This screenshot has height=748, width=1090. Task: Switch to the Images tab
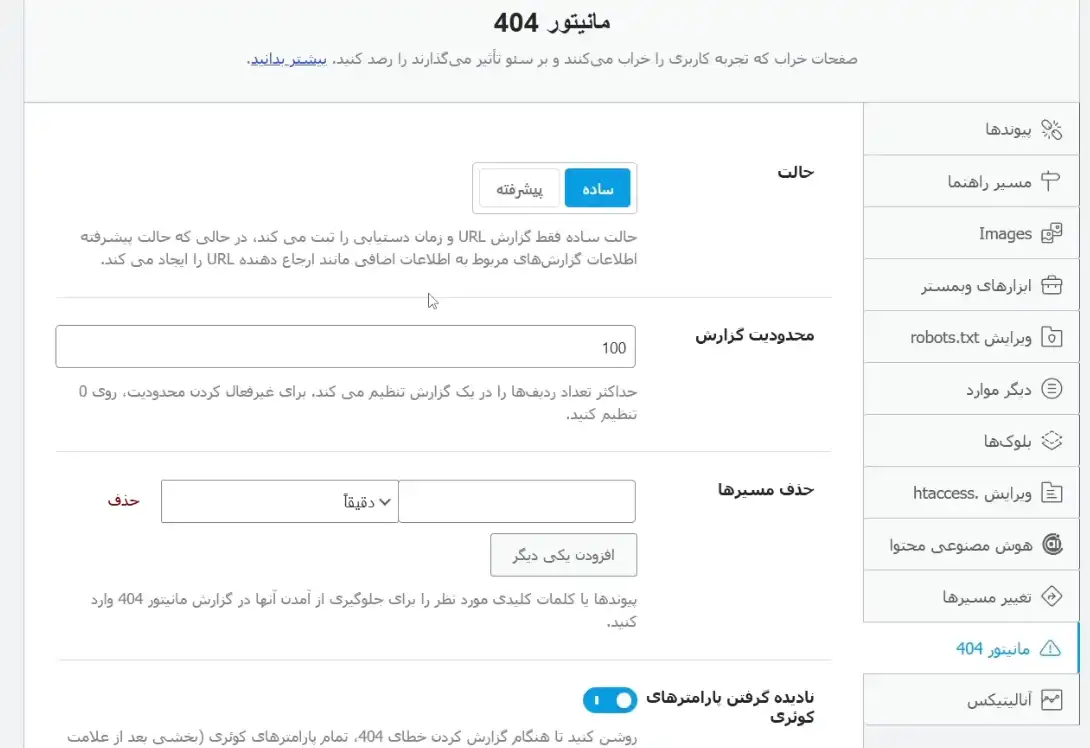click(x=971, y=234)
